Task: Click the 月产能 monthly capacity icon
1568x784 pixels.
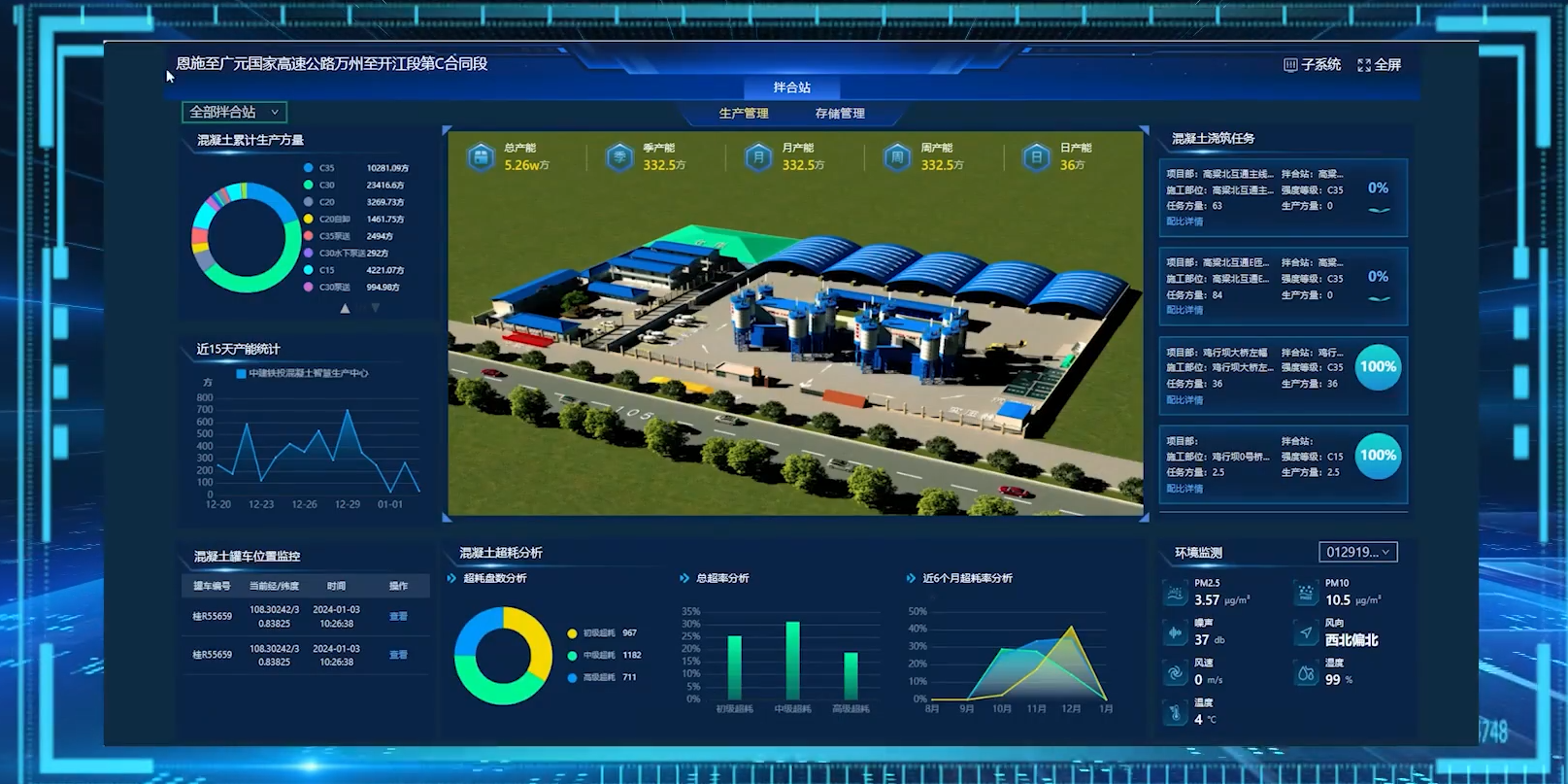Action: tap(758, 156)
